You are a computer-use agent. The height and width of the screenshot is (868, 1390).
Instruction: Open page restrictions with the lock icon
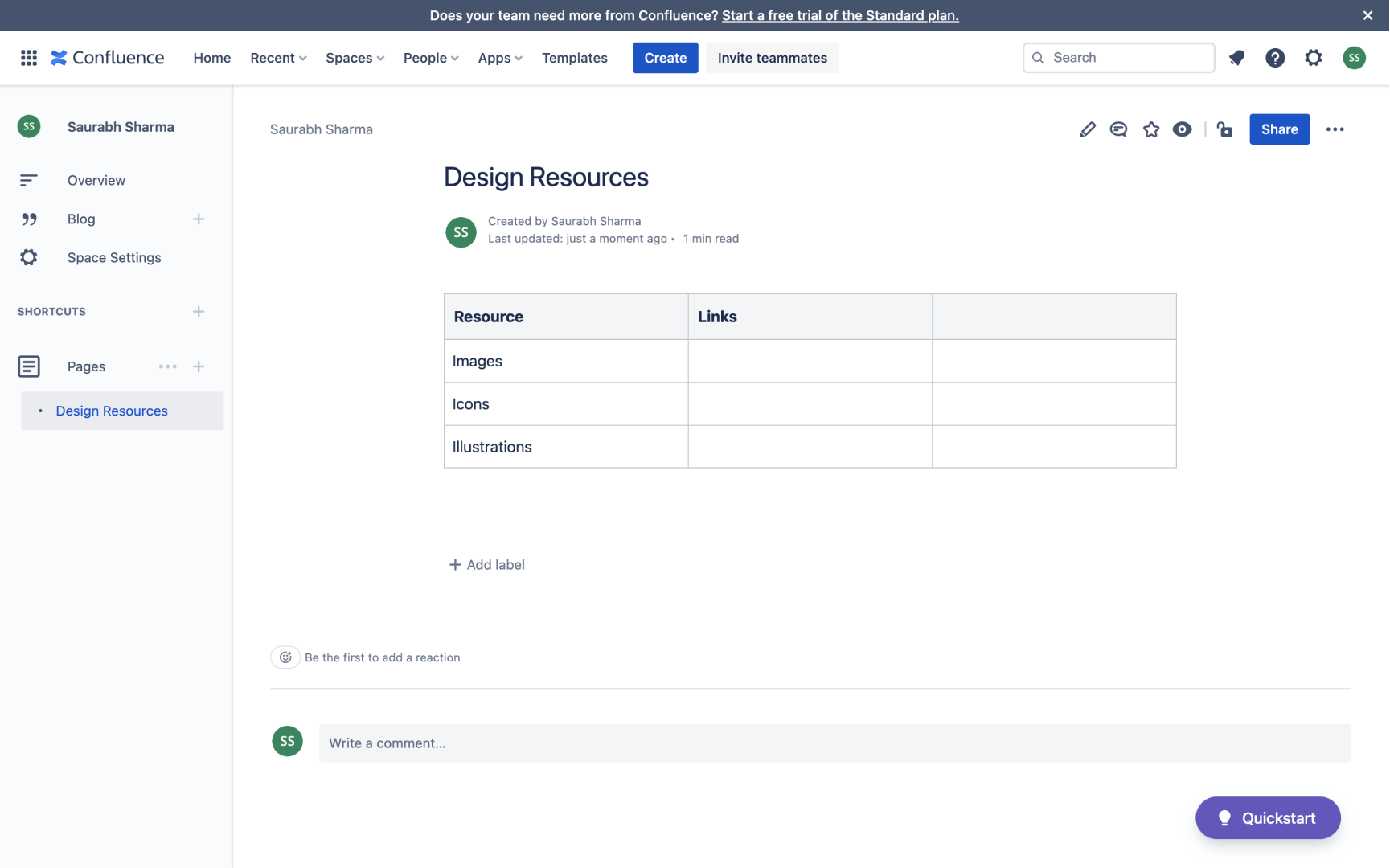pos(1224,129)
